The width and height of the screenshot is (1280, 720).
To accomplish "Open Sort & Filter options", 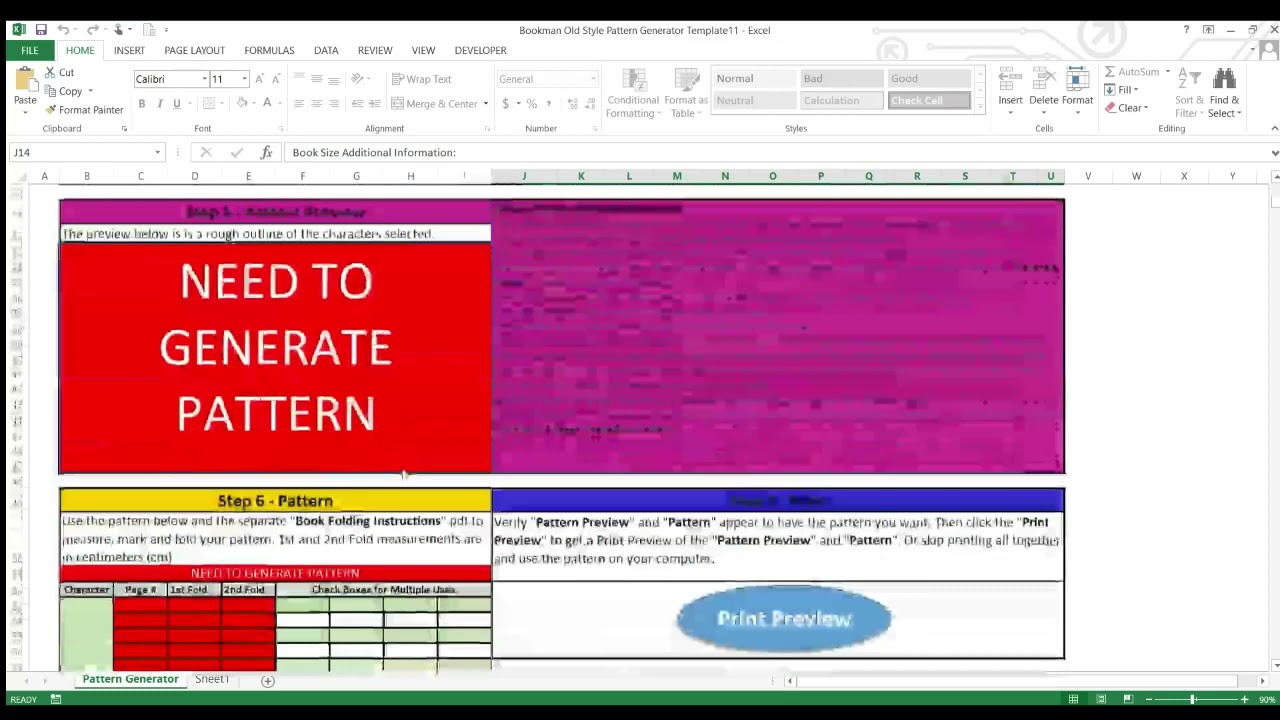I will coord(1190,92).
